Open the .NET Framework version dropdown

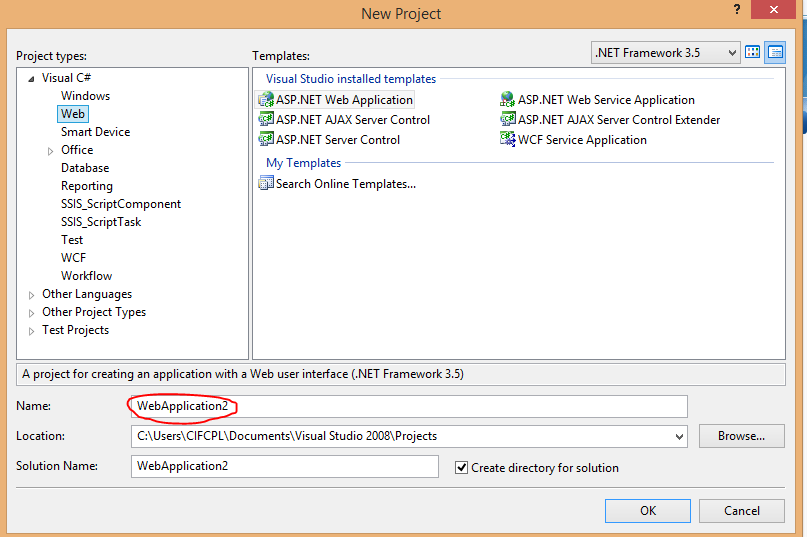731,53
